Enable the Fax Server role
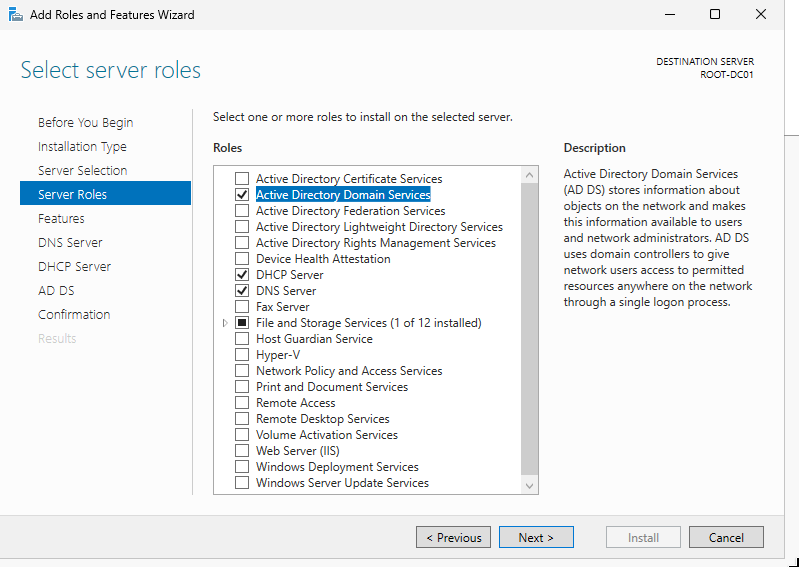 [x=242, y=307]
